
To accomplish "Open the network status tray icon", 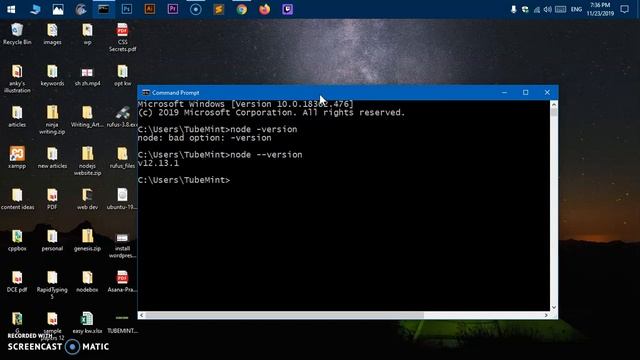I will [x=537, y=9].
